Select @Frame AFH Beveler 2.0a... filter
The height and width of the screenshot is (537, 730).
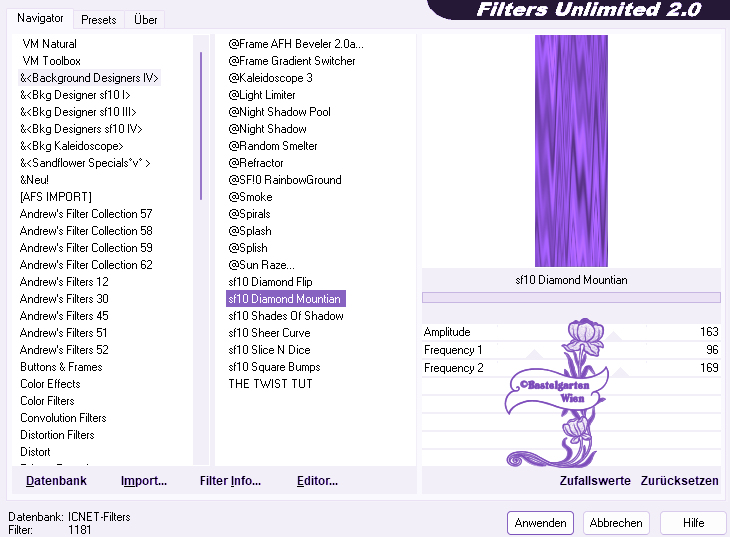pyautogui.click(x=296, y=44)
